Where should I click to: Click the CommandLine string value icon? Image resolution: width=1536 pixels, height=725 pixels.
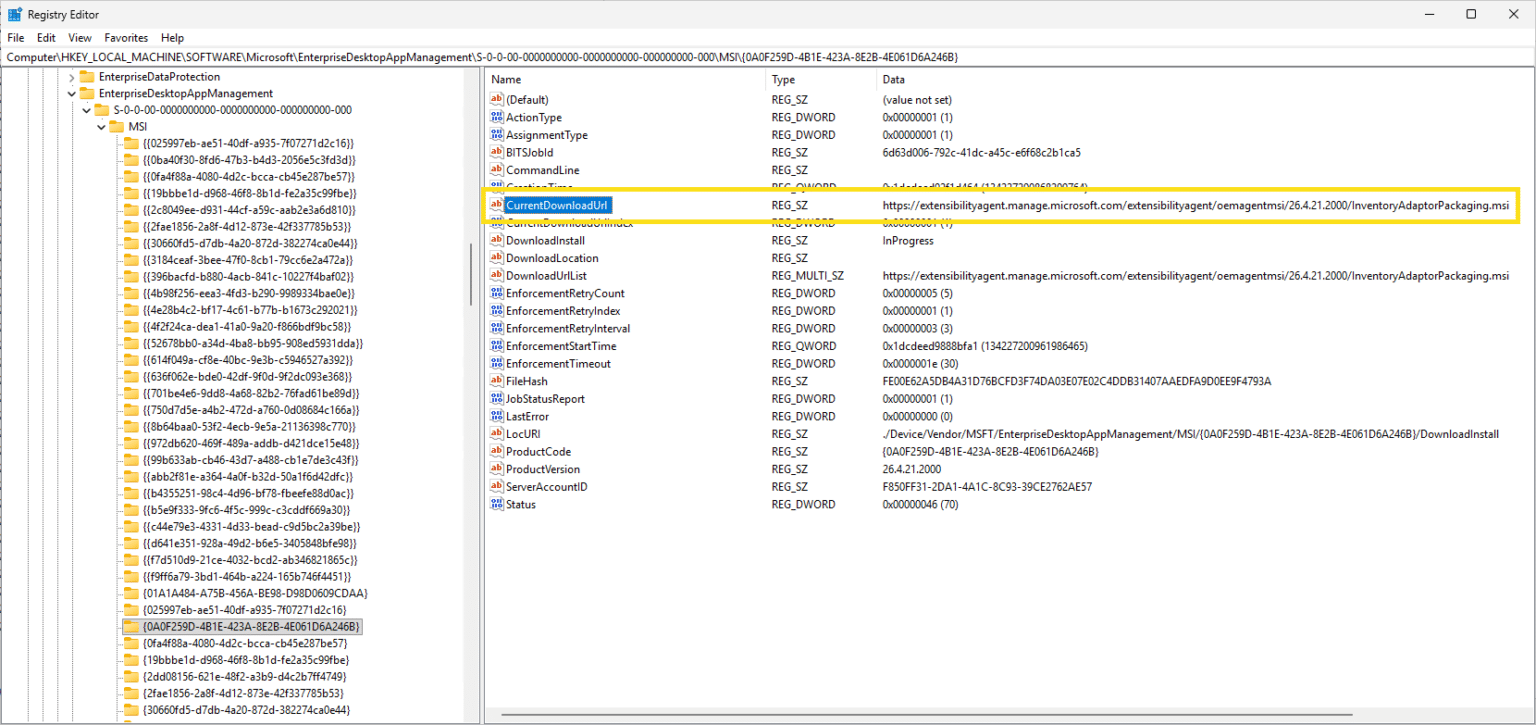tap(497, 170)
